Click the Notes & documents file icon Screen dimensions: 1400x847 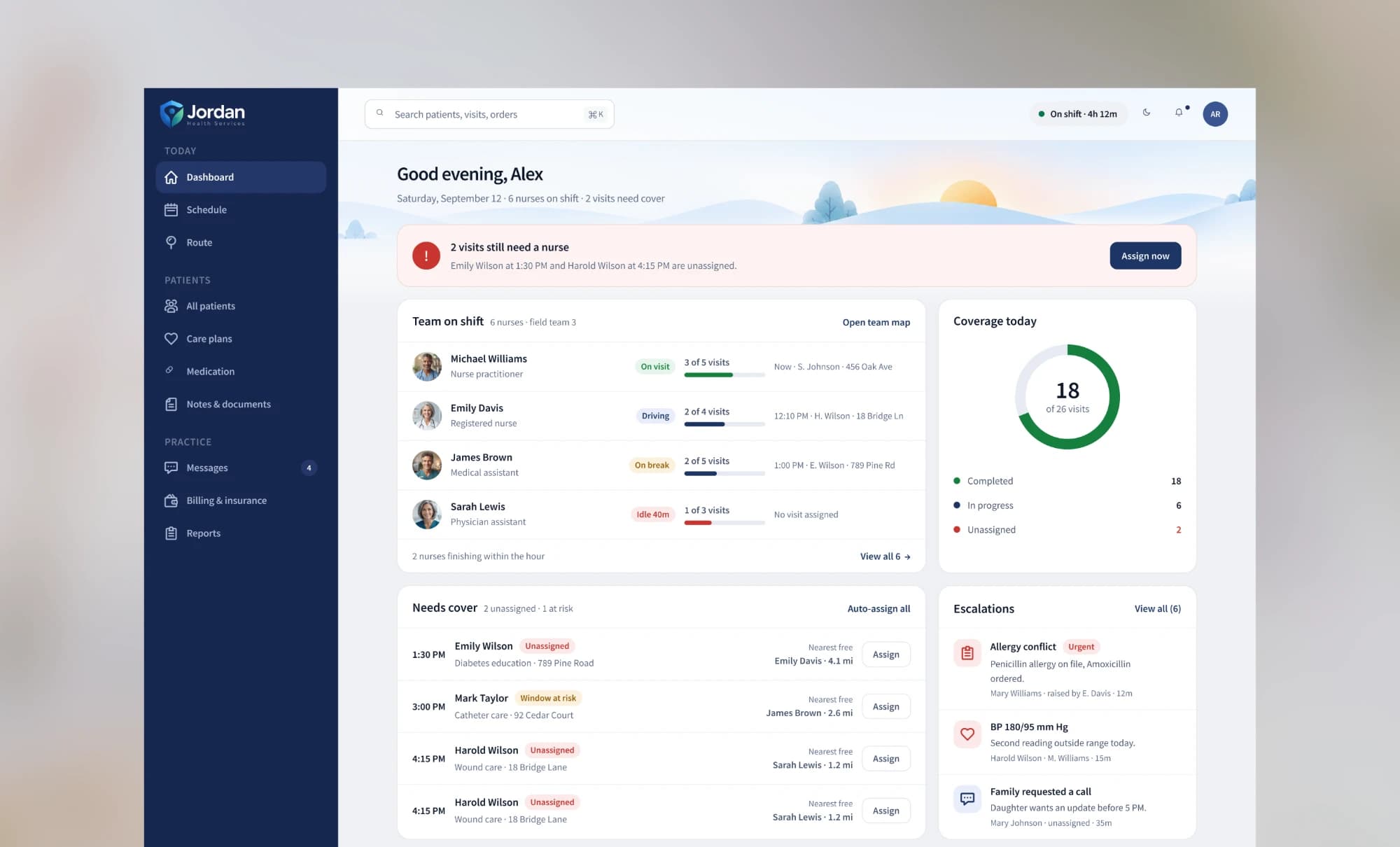pyautogui.click(x=171, y=404)
